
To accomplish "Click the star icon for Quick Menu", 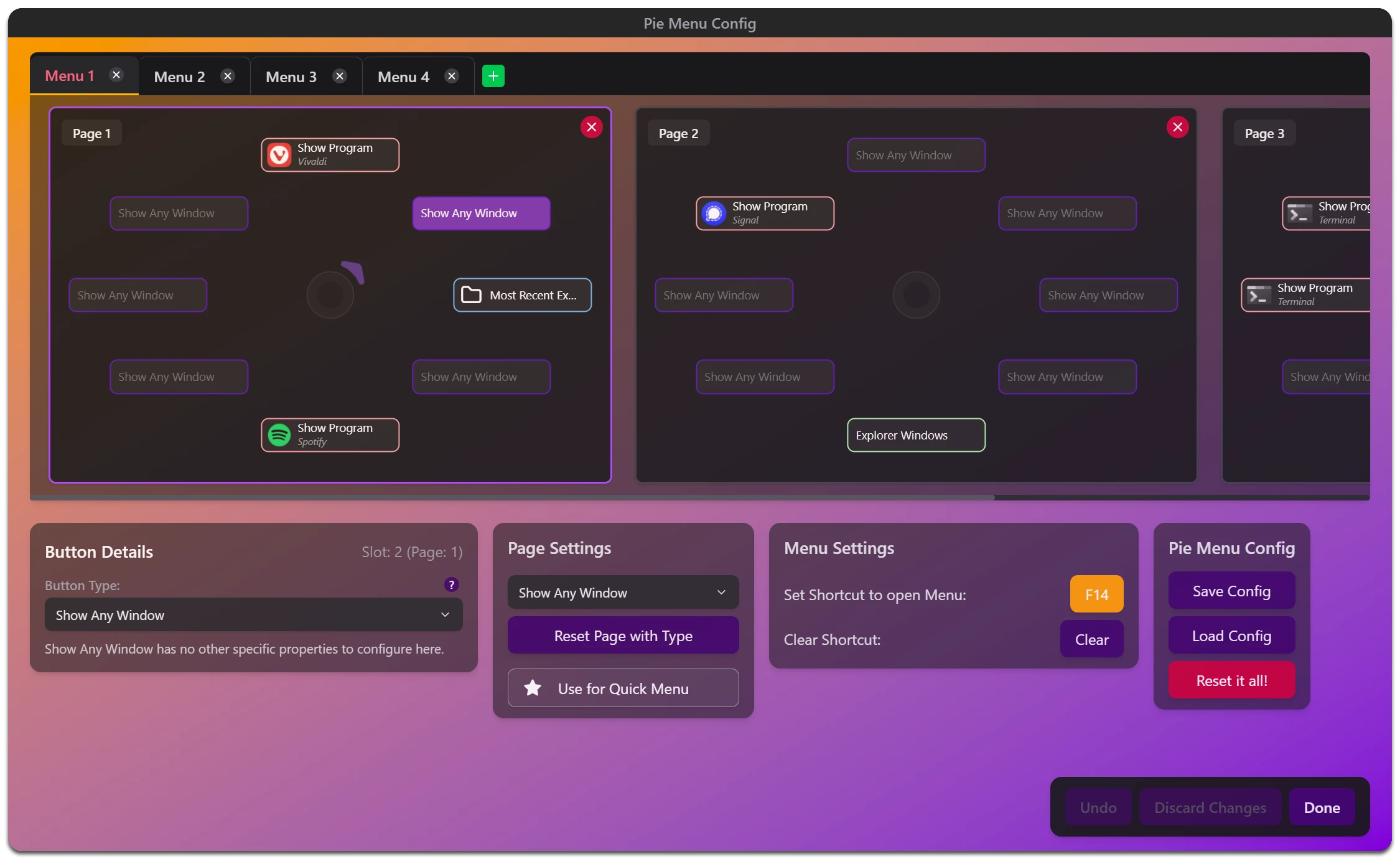I will point(533,688).
